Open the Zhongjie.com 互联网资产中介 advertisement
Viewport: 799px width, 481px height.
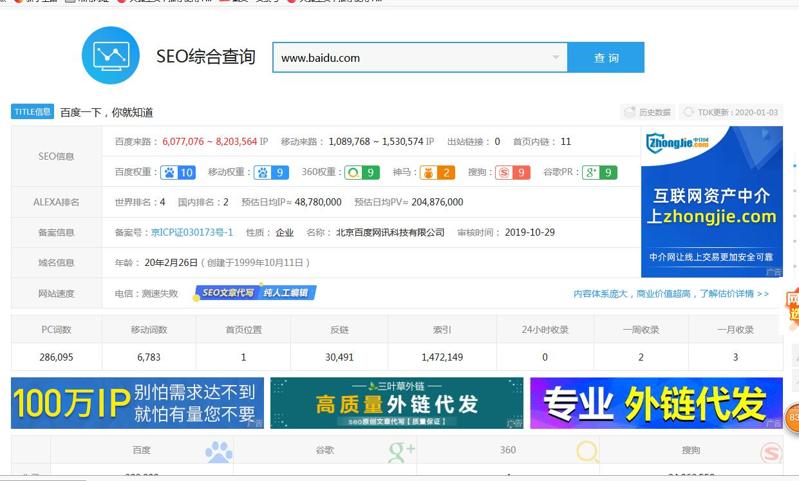pos(711,202)
